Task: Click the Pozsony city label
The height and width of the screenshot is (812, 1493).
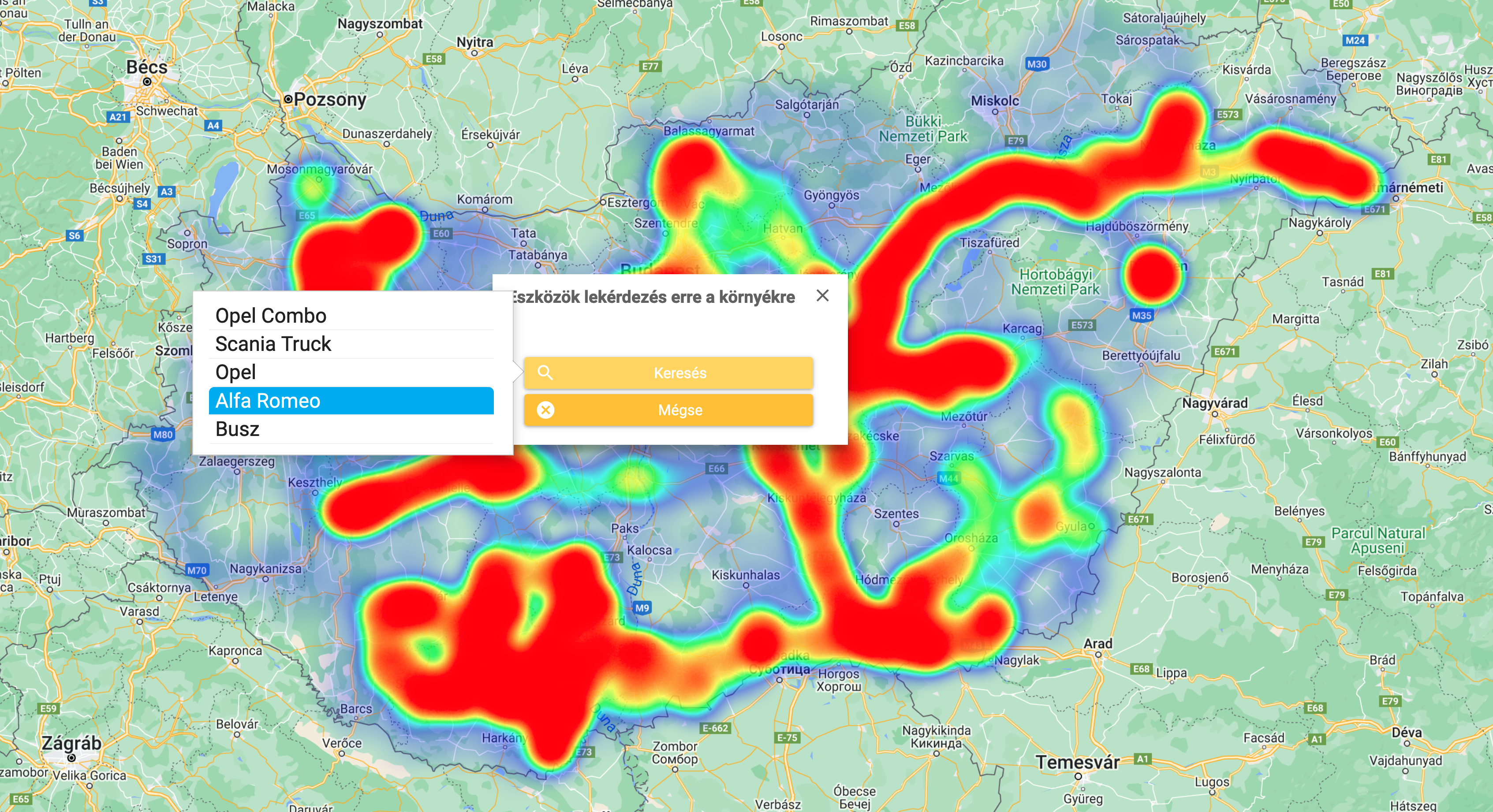Action: (330, 99)
